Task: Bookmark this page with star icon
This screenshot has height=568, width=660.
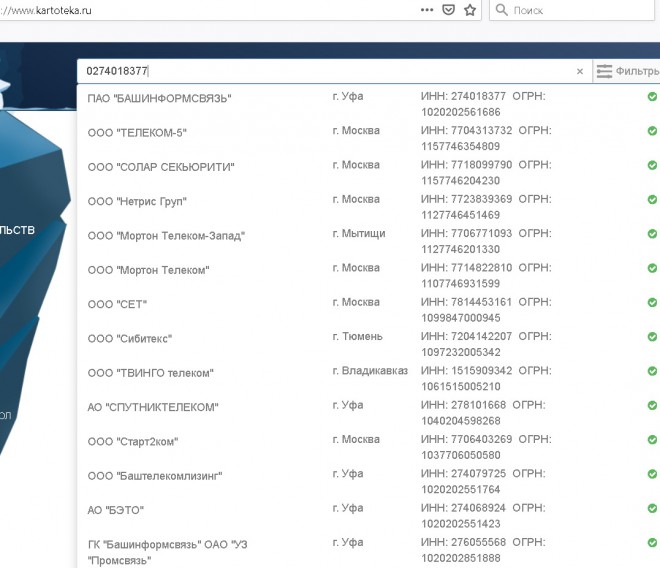Action: pos(470,10)
